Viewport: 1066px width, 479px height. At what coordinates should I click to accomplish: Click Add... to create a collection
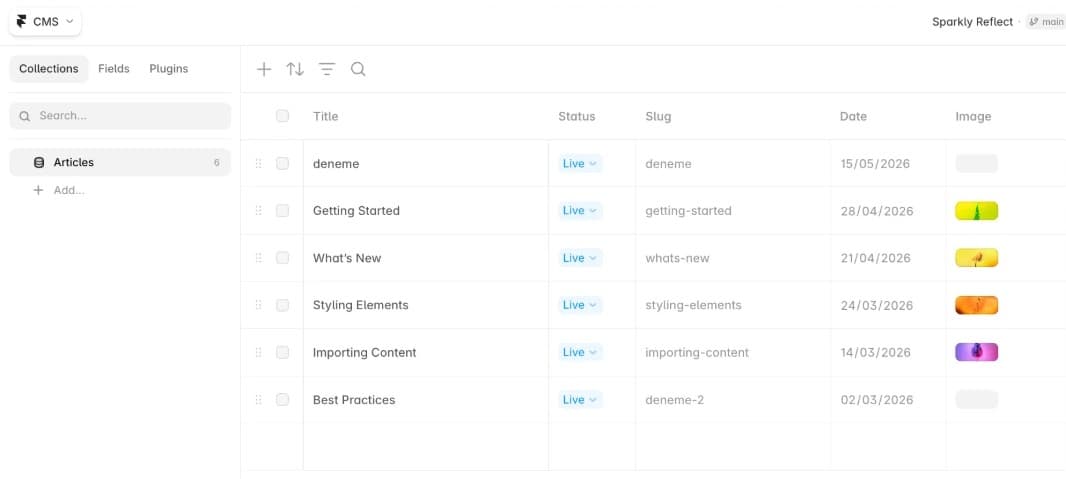(69, 190)
